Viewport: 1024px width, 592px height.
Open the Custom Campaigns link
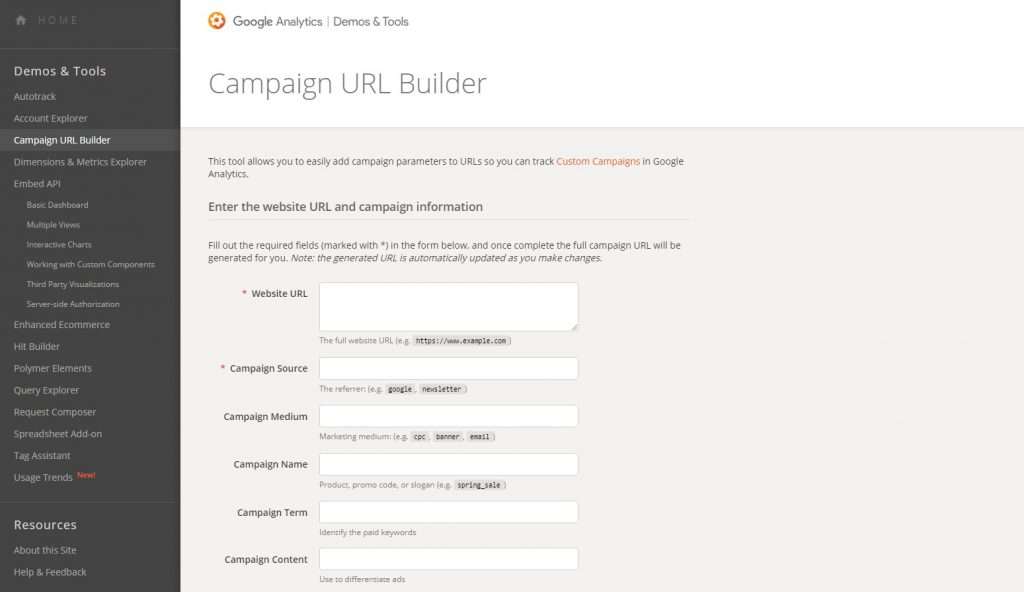tap(598, 161)
